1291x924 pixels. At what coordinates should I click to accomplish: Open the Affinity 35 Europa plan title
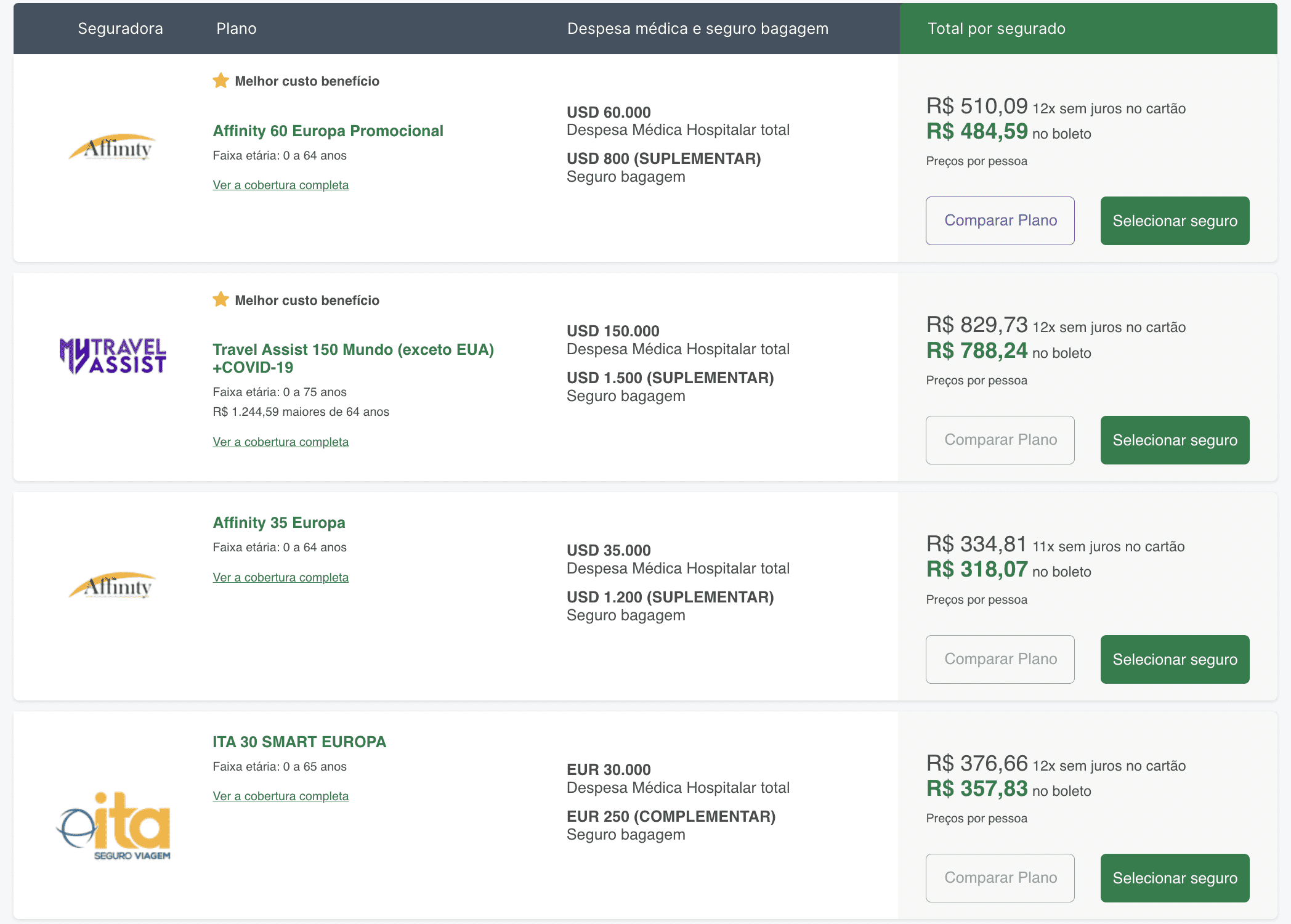[x=279, y=522]
